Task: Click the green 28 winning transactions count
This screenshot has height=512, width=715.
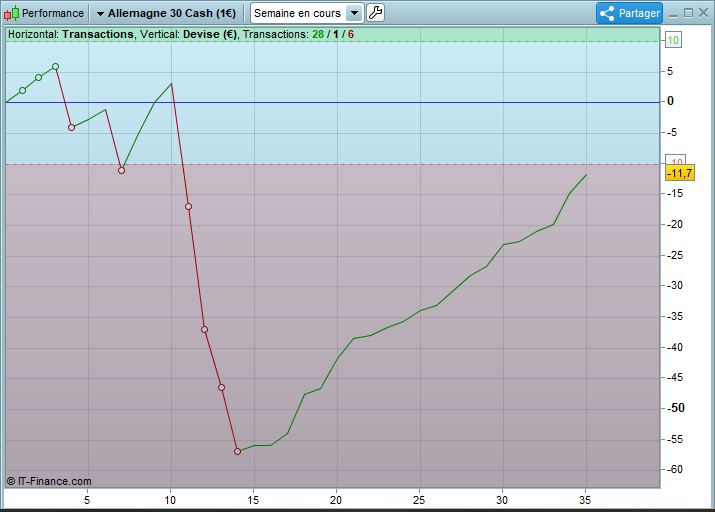Action: click(318, 34)
